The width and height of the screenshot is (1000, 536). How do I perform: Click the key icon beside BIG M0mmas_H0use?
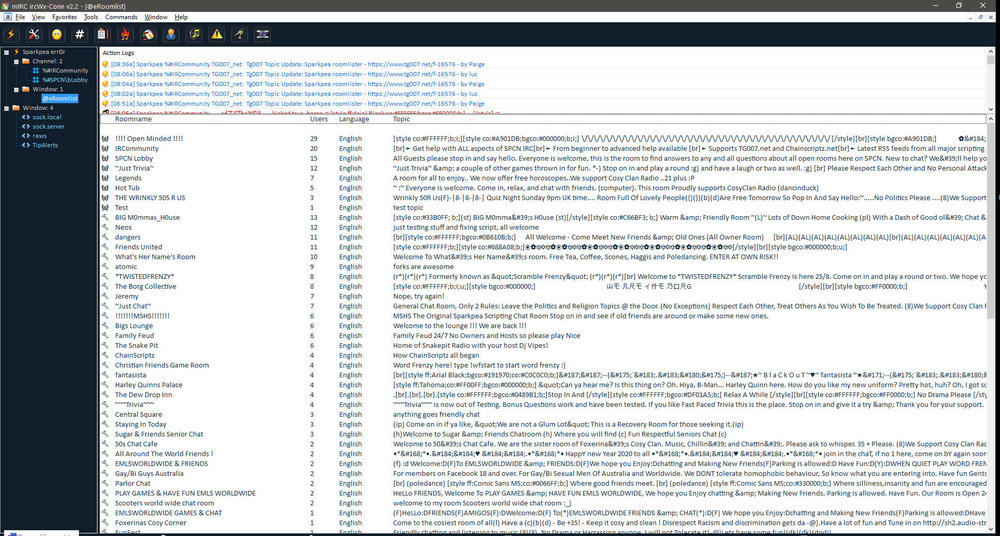[x=105, y=218]
